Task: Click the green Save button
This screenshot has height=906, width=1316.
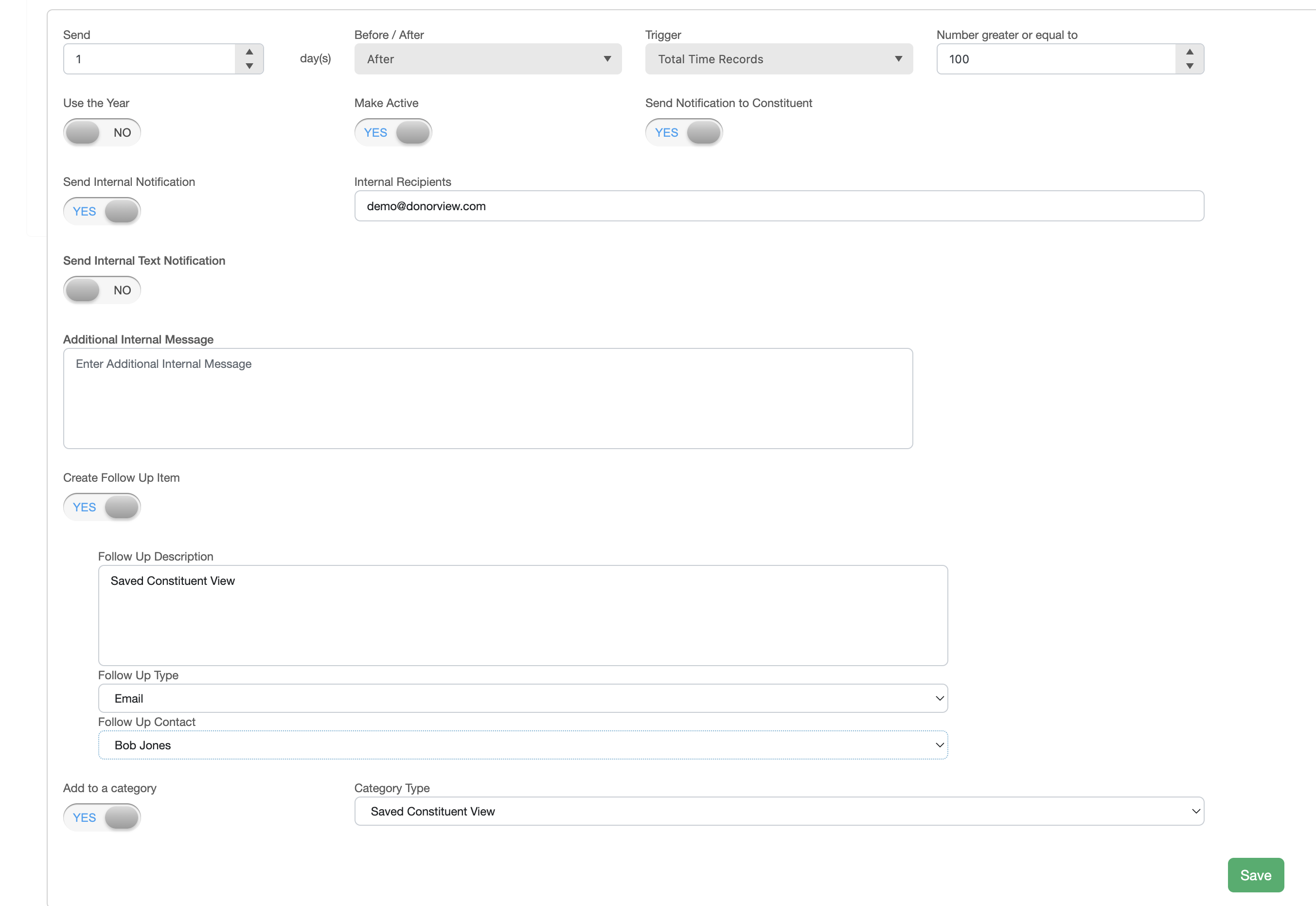Action: coord(1255,875)
